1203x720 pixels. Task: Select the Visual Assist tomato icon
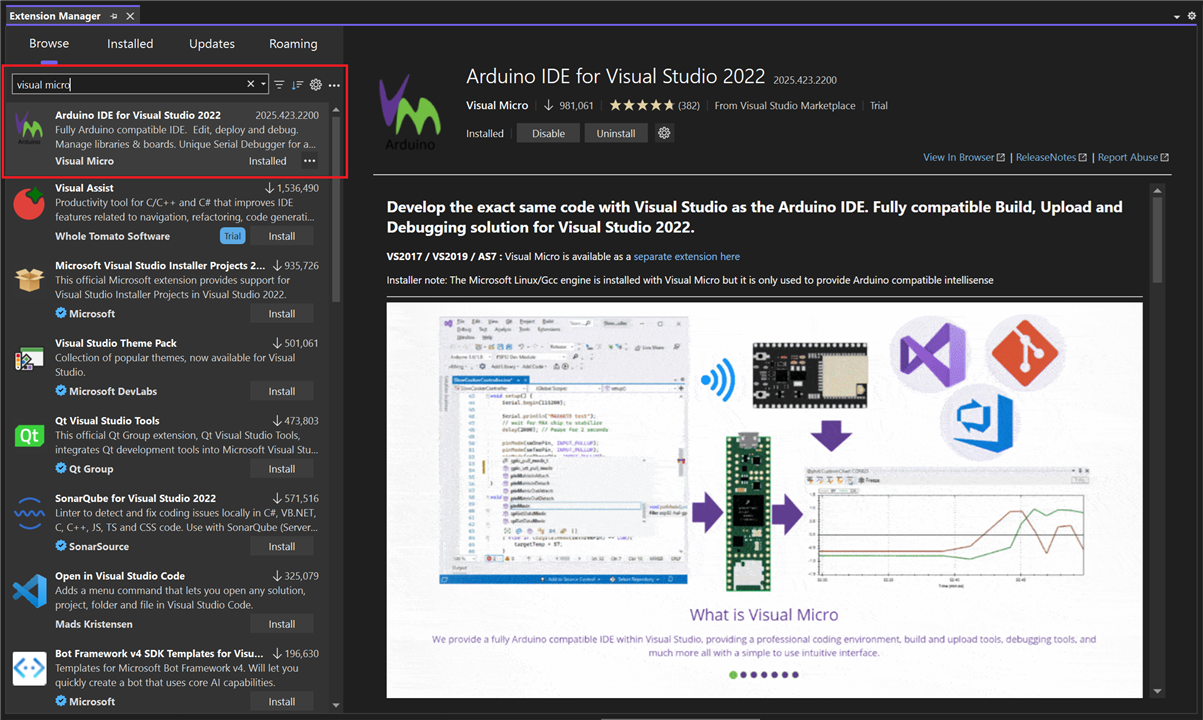pos(29,204)
